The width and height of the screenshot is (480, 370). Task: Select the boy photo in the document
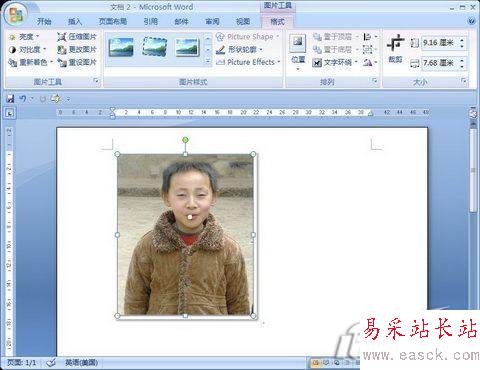tap(185, 235)
